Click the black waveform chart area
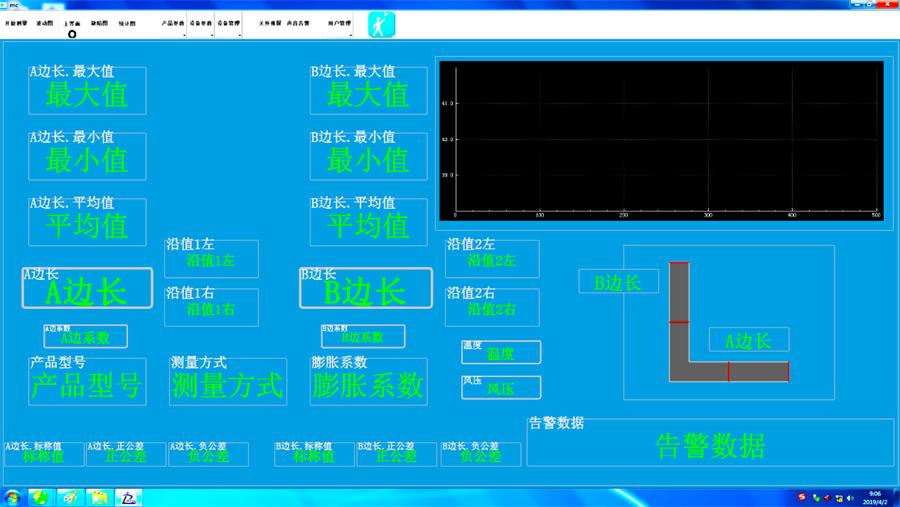 [662, 140]
